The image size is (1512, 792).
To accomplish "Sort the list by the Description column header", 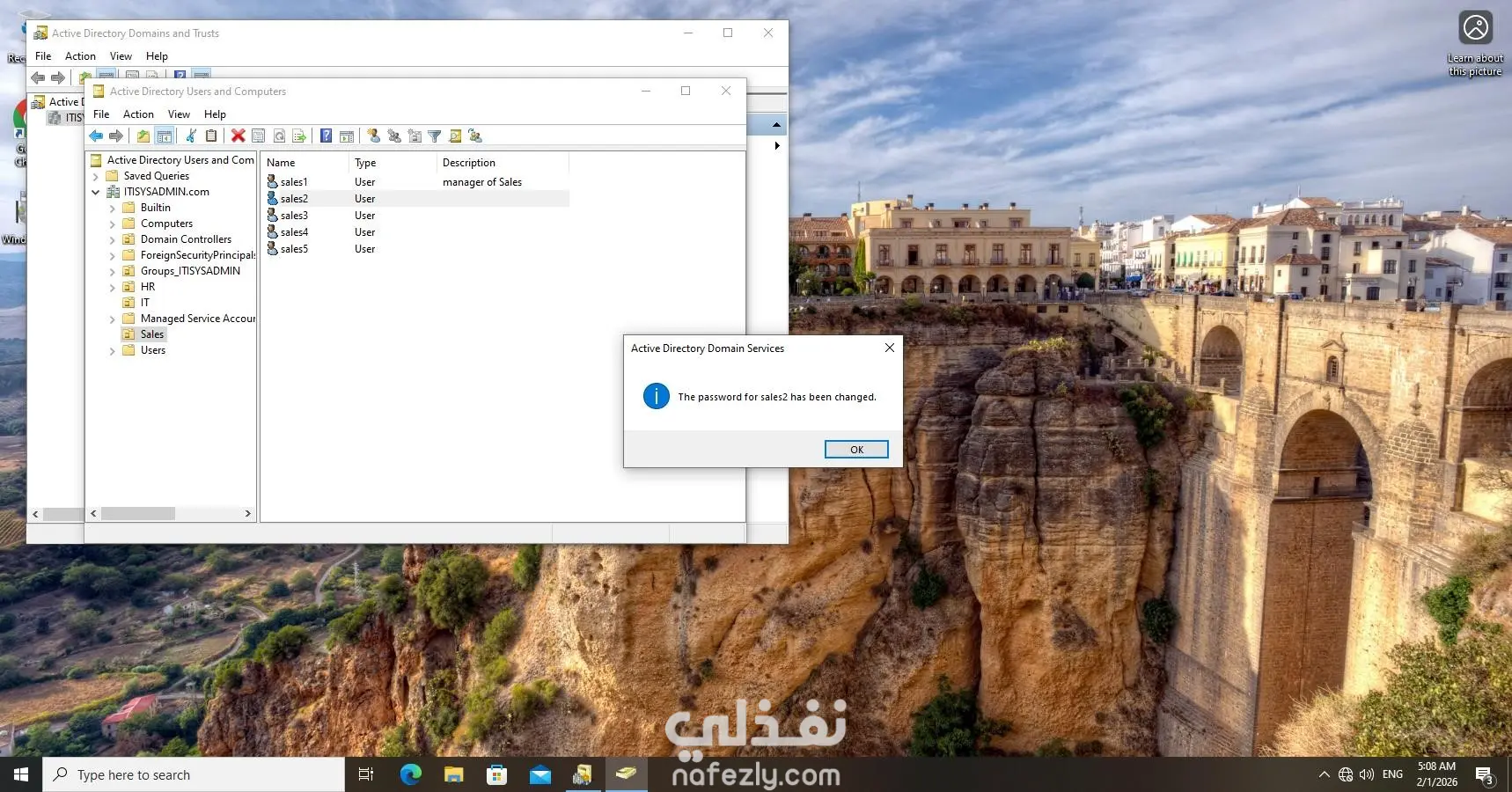I will (503, 163).
